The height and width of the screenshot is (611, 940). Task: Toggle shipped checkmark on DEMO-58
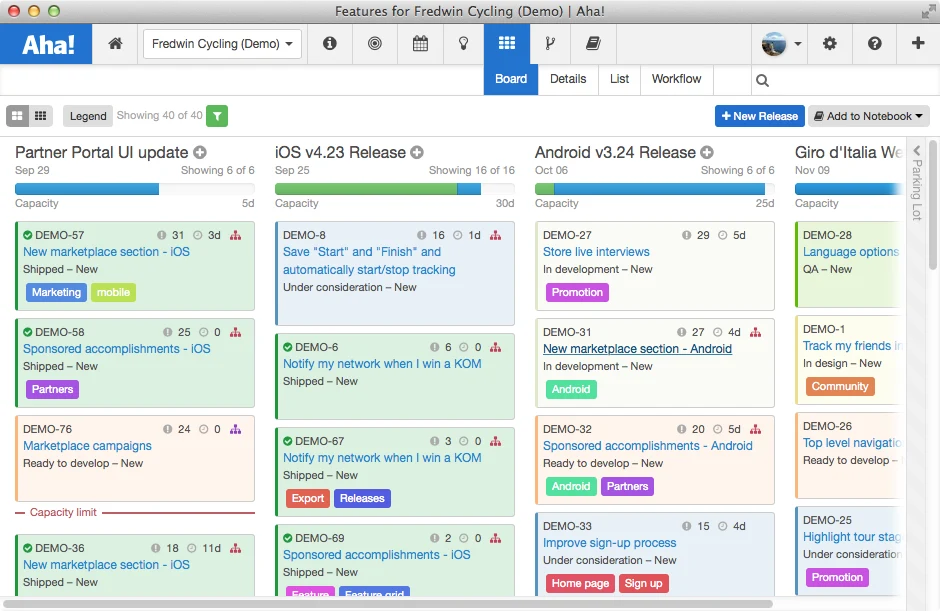[28, 332]
